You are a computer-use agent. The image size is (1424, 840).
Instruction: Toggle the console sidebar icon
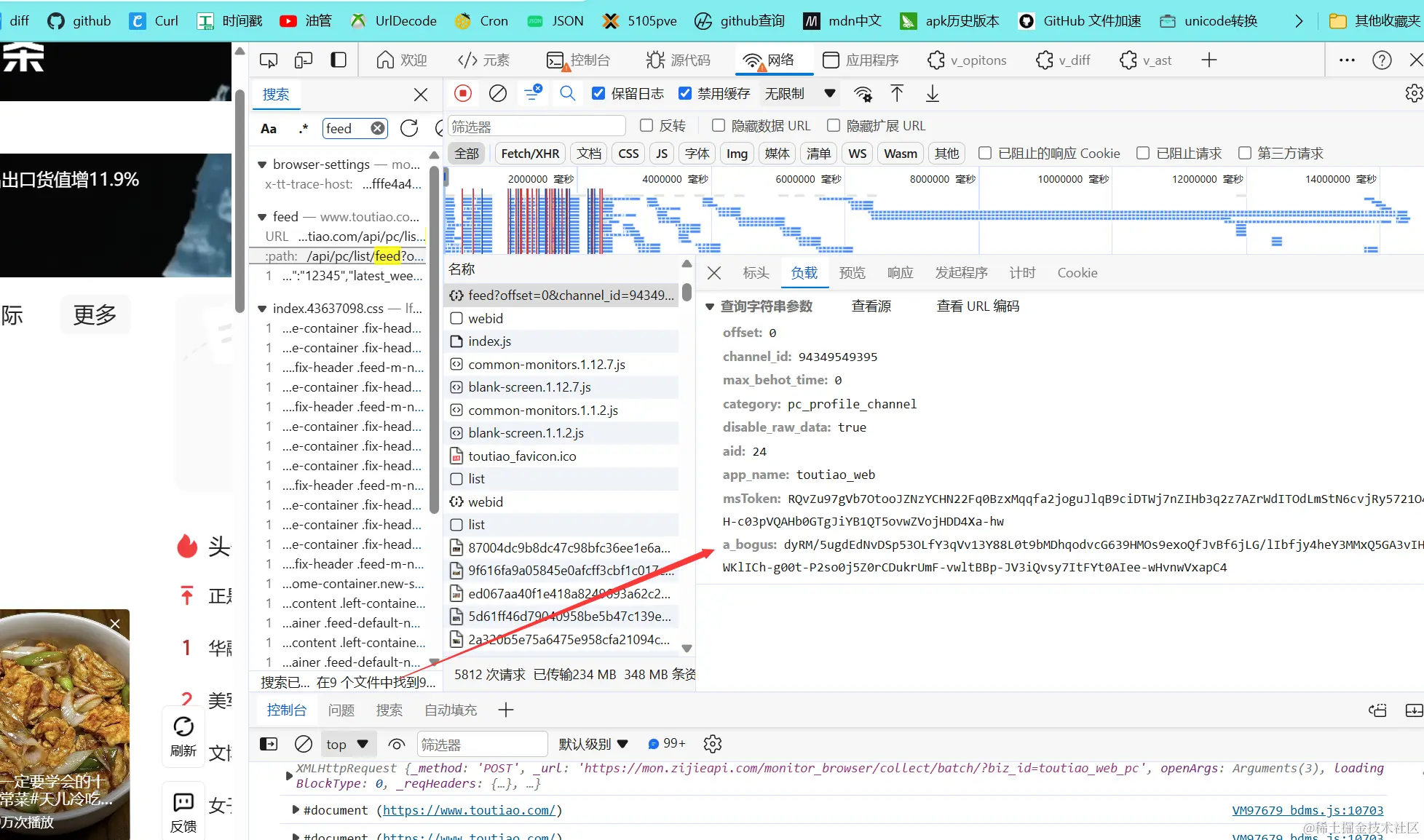269,744
